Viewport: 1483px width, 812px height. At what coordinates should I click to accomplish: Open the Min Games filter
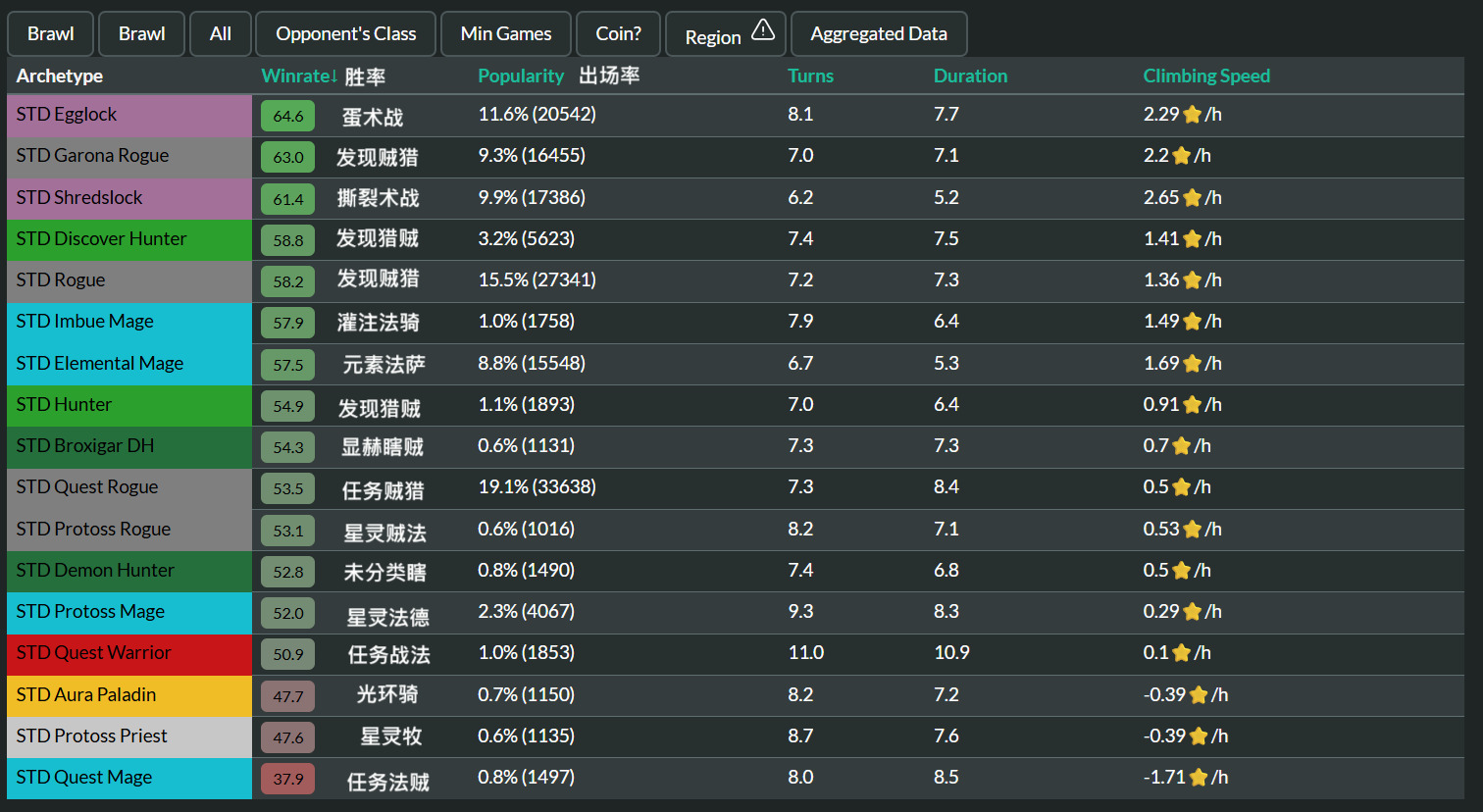tap(506, 34)
